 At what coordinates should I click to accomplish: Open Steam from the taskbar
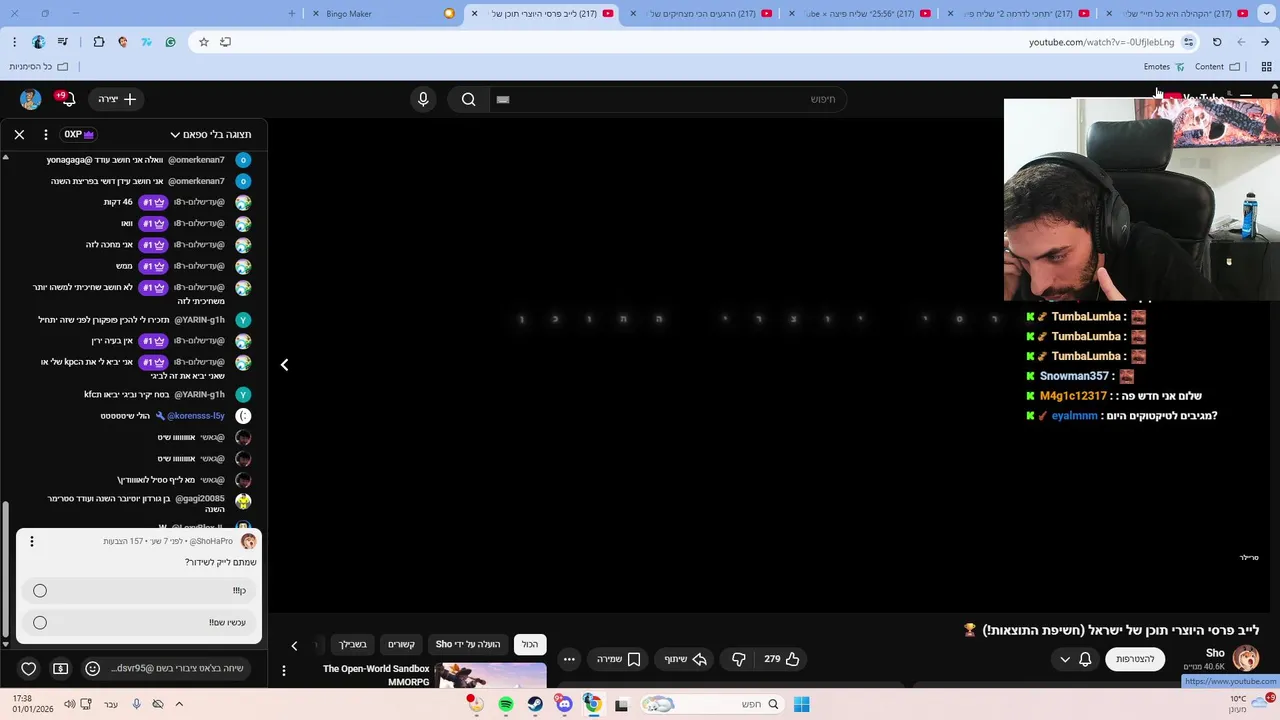tap(535, 704)
